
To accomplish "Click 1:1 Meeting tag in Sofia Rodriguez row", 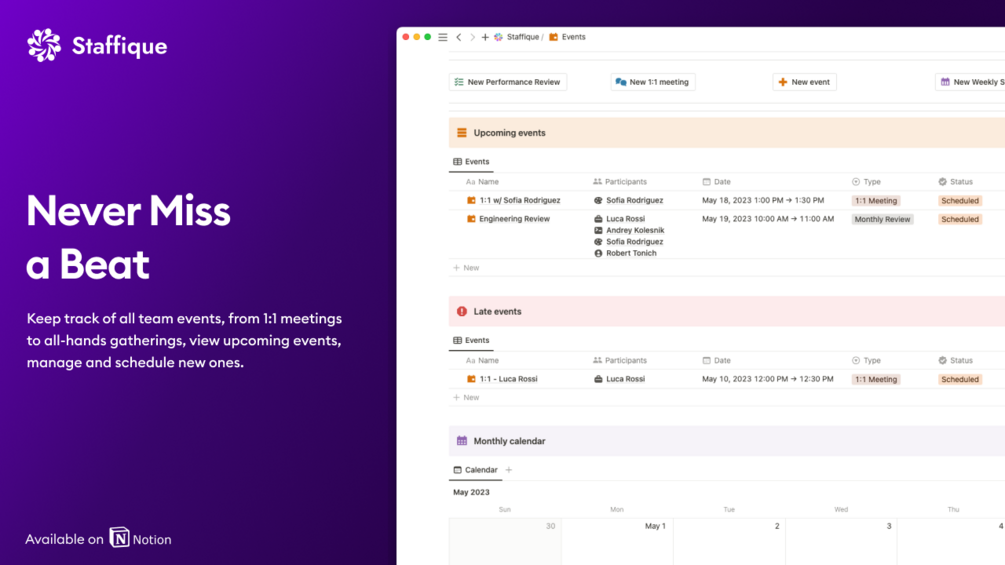I will [876, 201].
